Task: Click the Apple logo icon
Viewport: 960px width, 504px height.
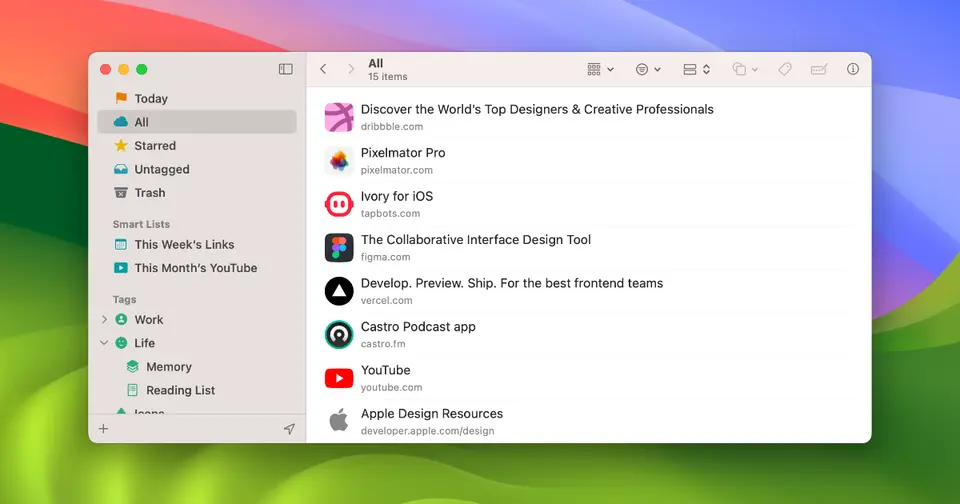Action: pyautogui.click(x=339, y=421)
